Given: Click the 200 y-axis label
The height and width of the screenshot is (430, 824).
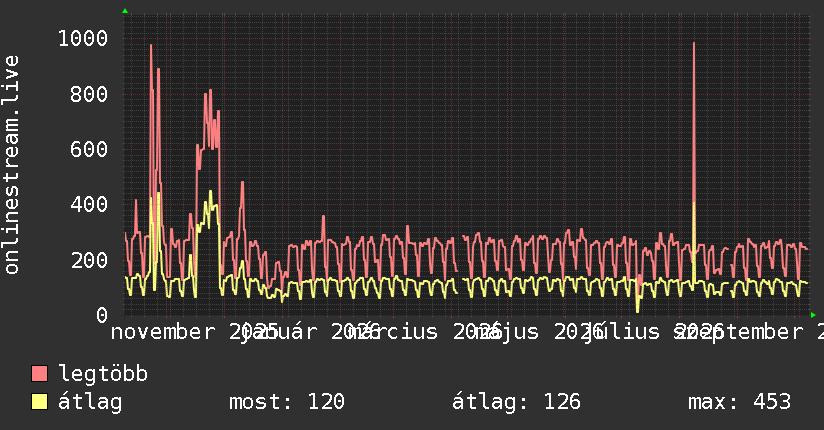Looking at the screenshot, I should point(89,260).
